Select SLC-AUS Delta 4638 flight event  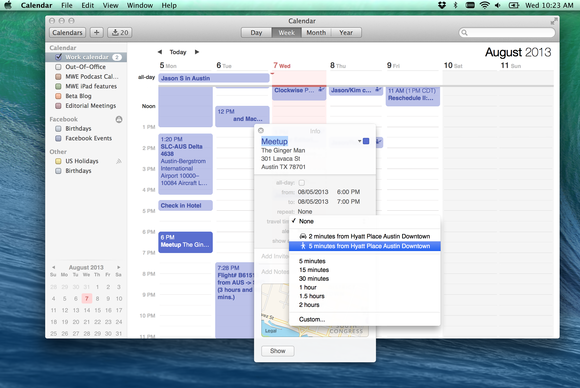185,164
